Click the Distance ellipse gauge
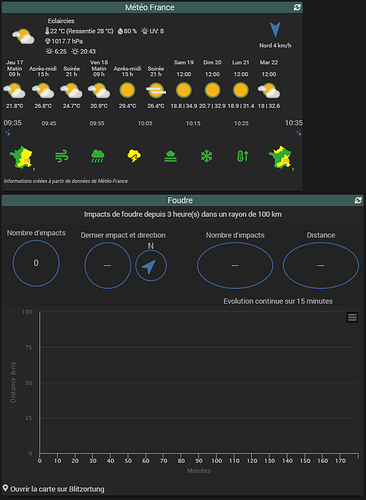This screenshot has height=500, width=366. tap(321, 265)
